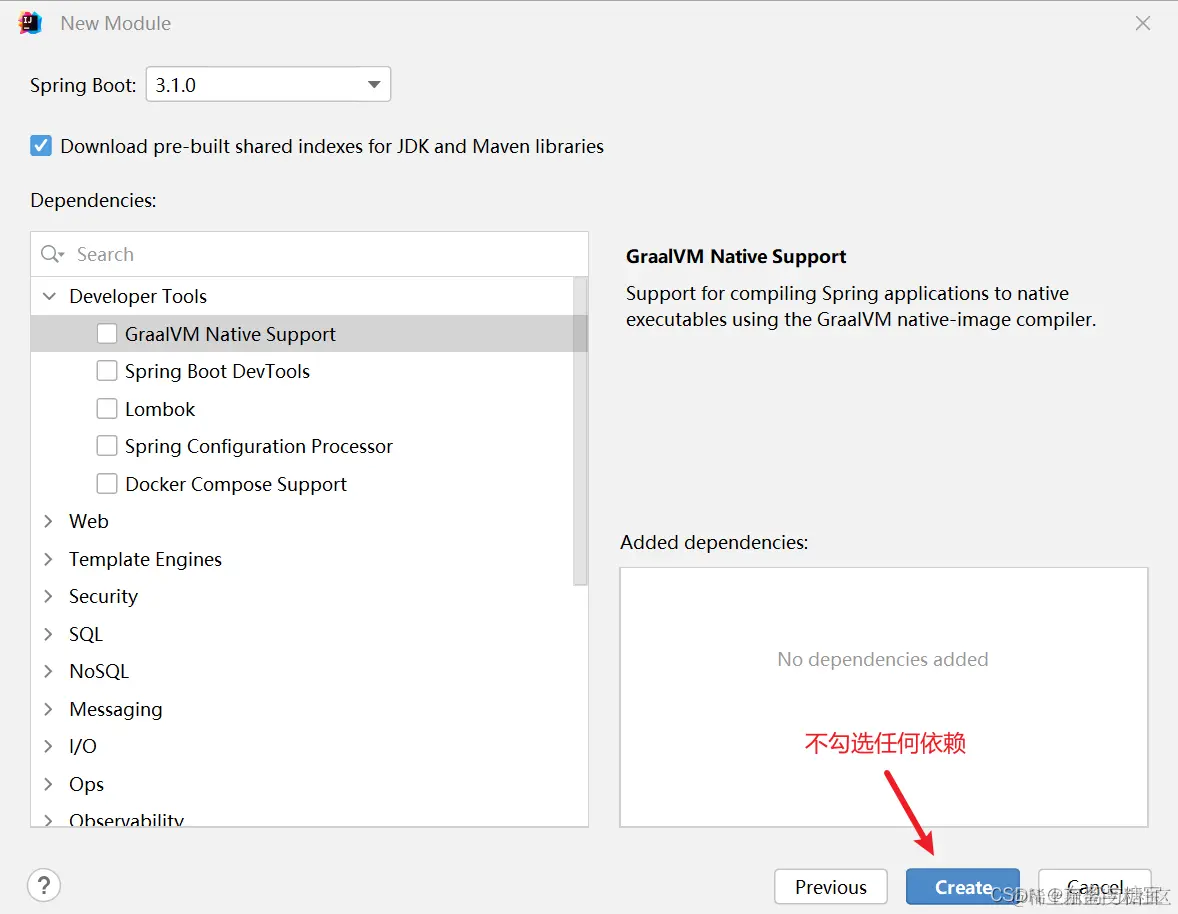This screenshot has width=1178, height=914.
Task: Expand the Template Engines group
Action: [x=49, y=559]
